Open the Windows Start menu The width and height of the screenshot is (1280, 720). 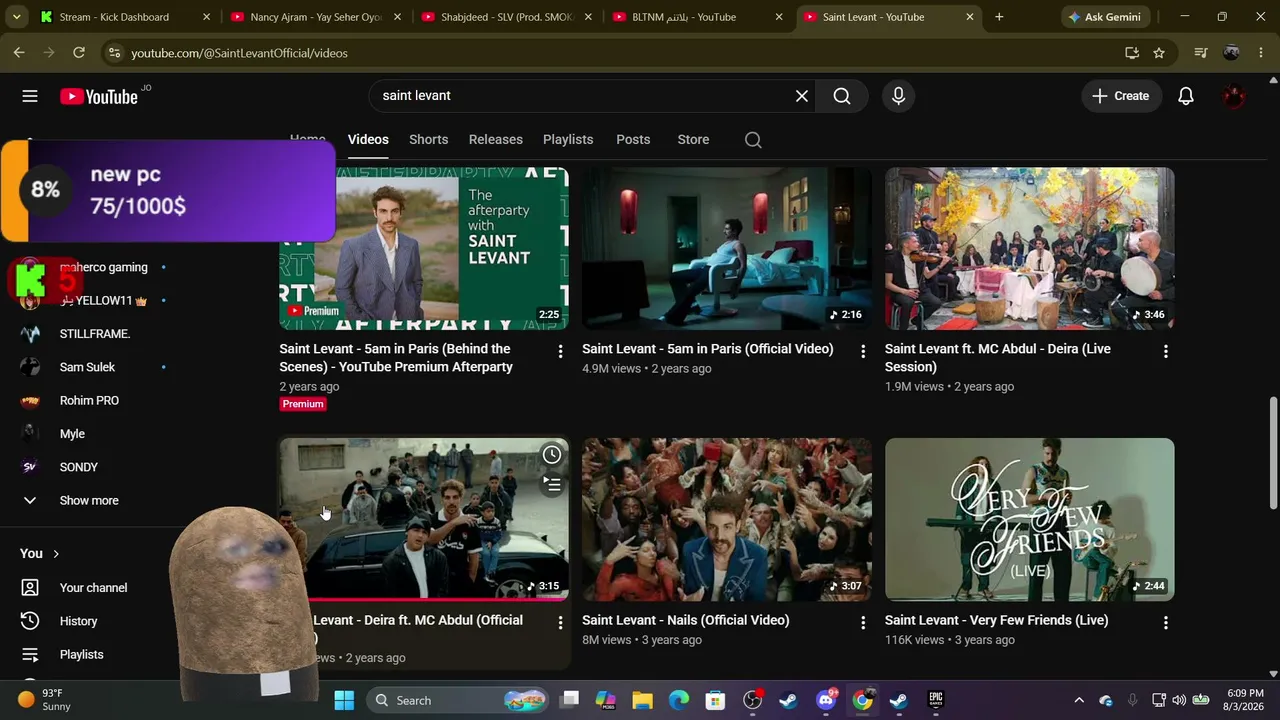(344, 700)
